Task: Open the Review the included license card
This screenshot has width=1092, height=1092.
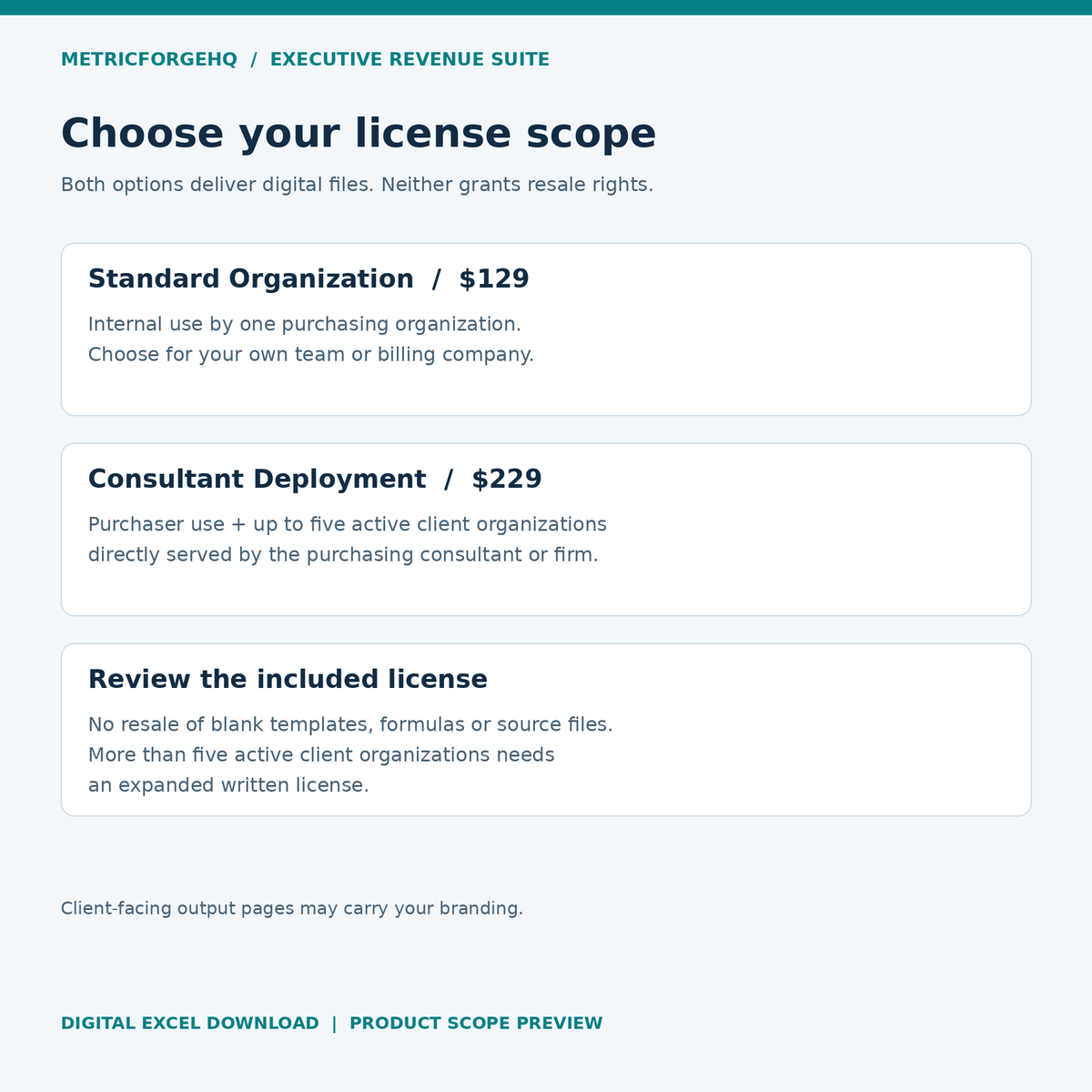Action: point(546,730)
